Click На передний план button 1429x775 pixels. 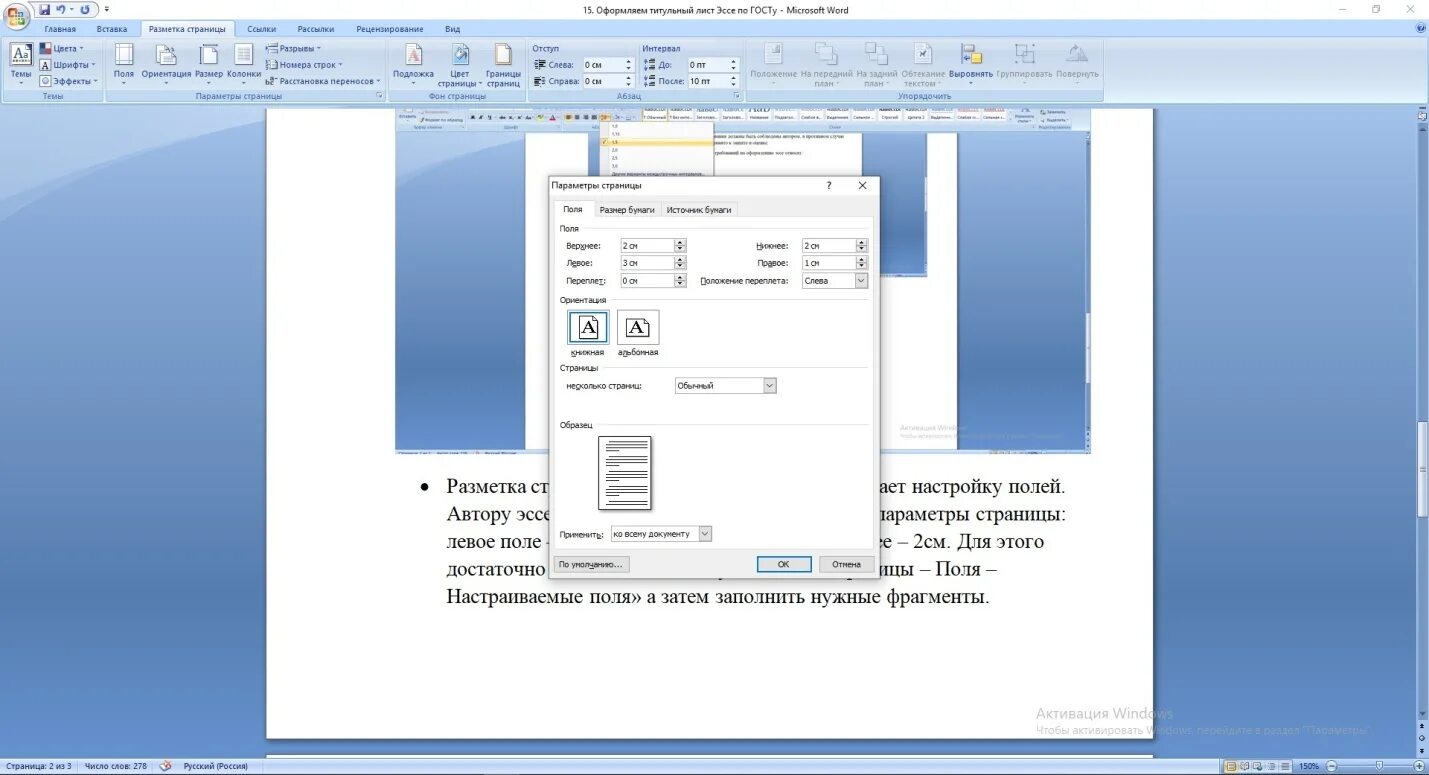point(826,64)
